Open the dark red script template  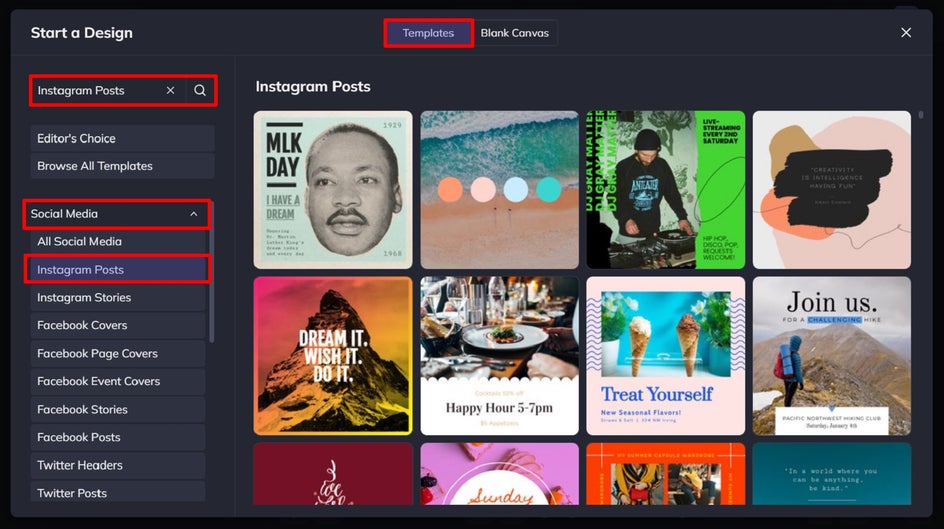pyautogui.click(x=333, y=474)
